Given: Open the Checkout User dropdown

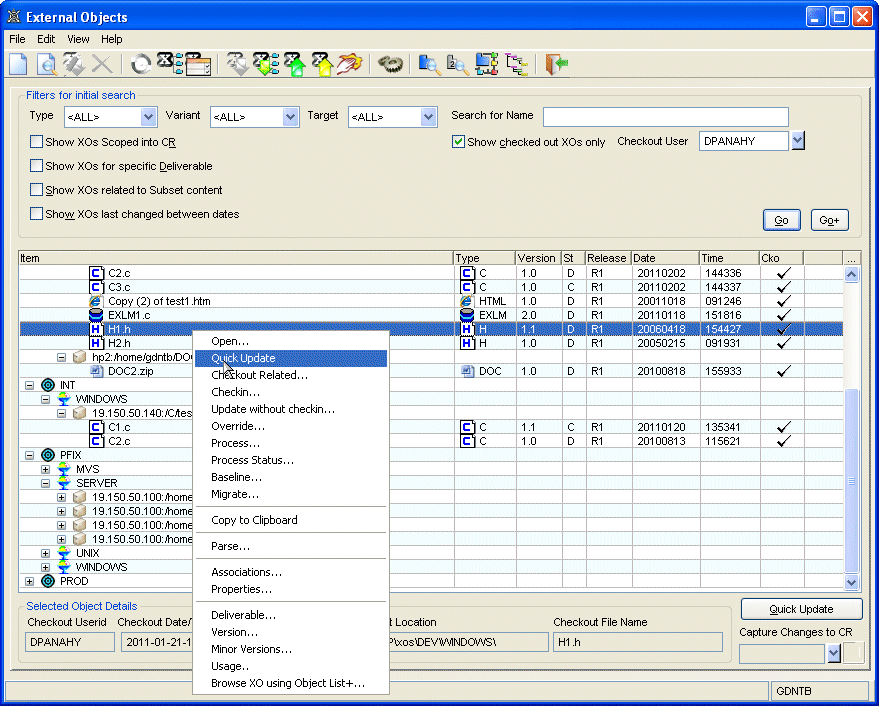Looking at the screenshot, I should (797, 141).
